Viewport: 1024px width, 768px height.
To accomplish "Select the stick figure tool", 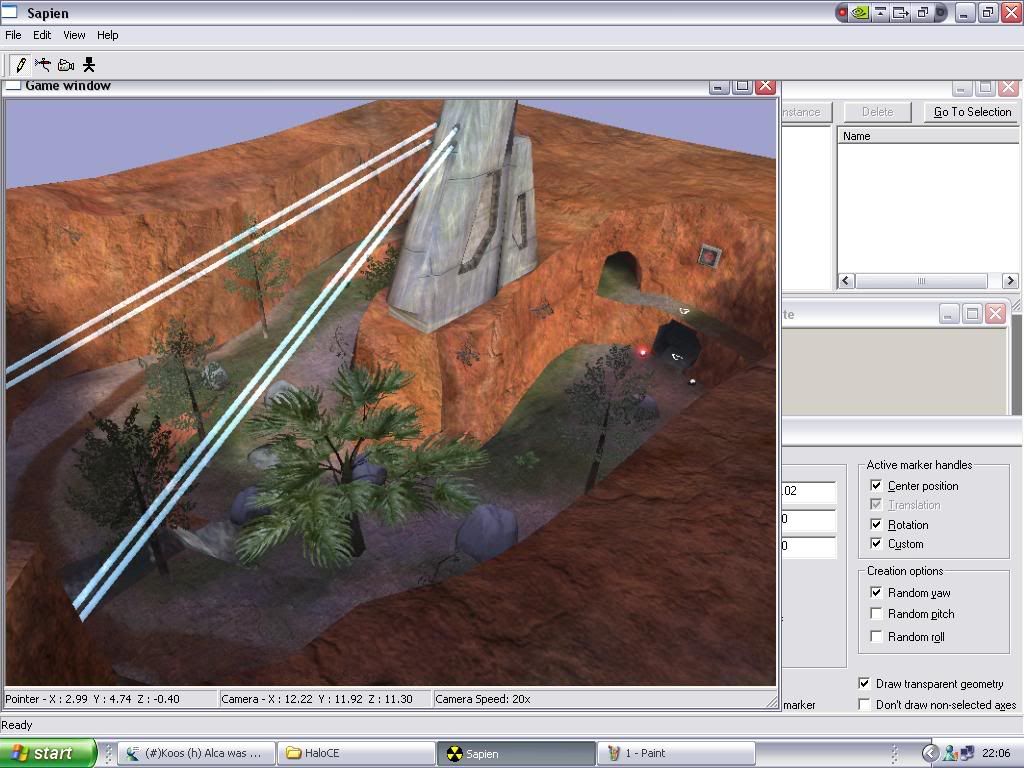I will click(89, 65).
